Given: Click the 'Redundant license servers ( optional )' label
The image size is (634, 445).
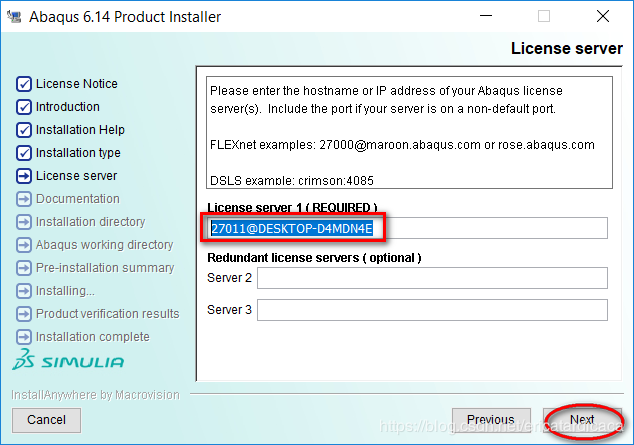Looking at the screenshot, I should click(x=314, y=258).
